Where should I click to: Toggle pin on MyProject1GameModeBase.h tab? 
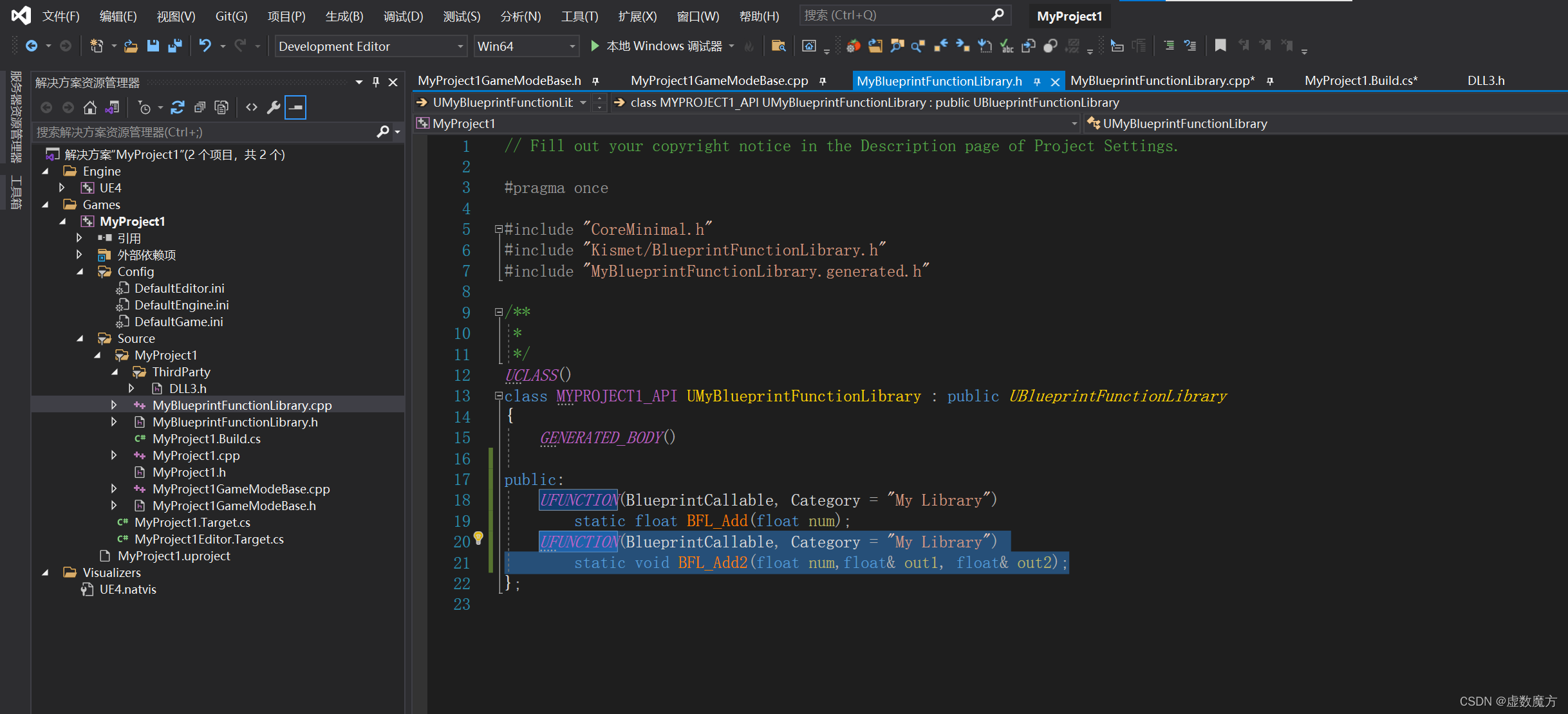click(x=596, y=81)
